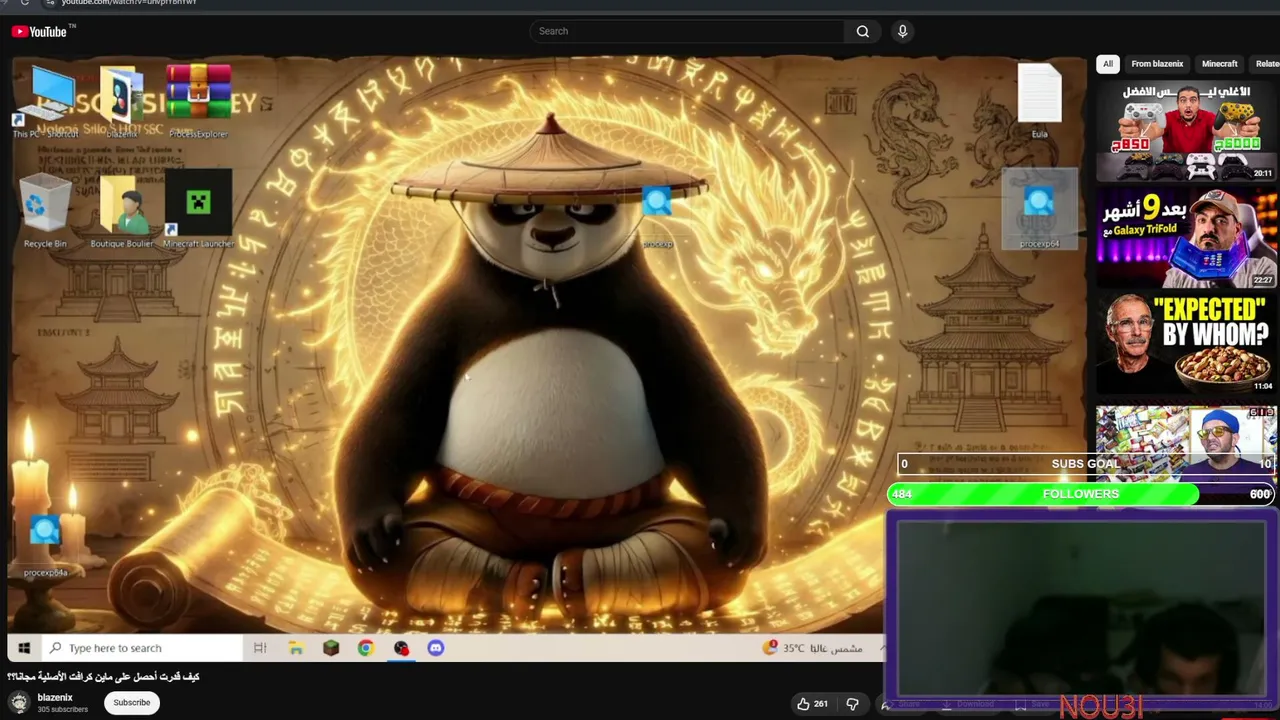The image size is (1280, 720).
Task: Select the All filter chip
Action: coord(1107,64)
